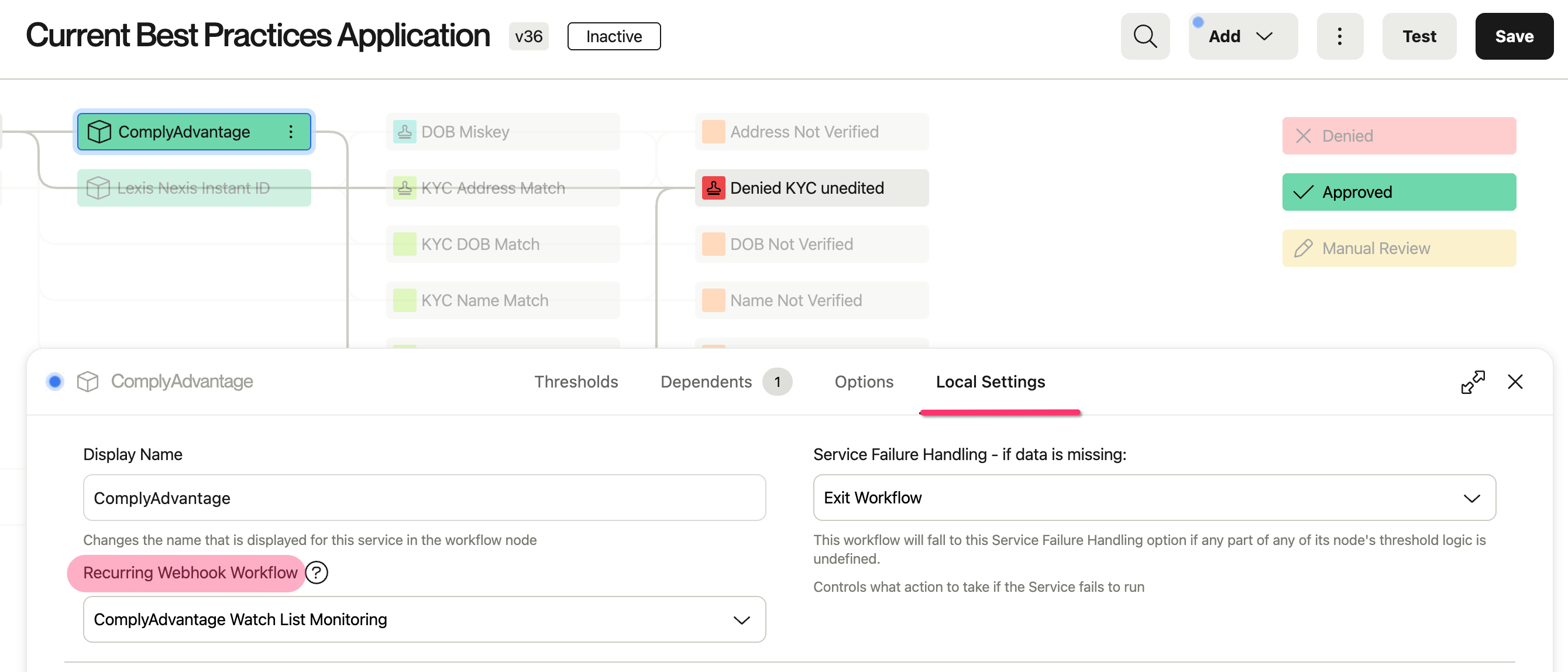Click the Display Name input field
The height and width of the screenshot is (672, 1568).
coord(424,498)
